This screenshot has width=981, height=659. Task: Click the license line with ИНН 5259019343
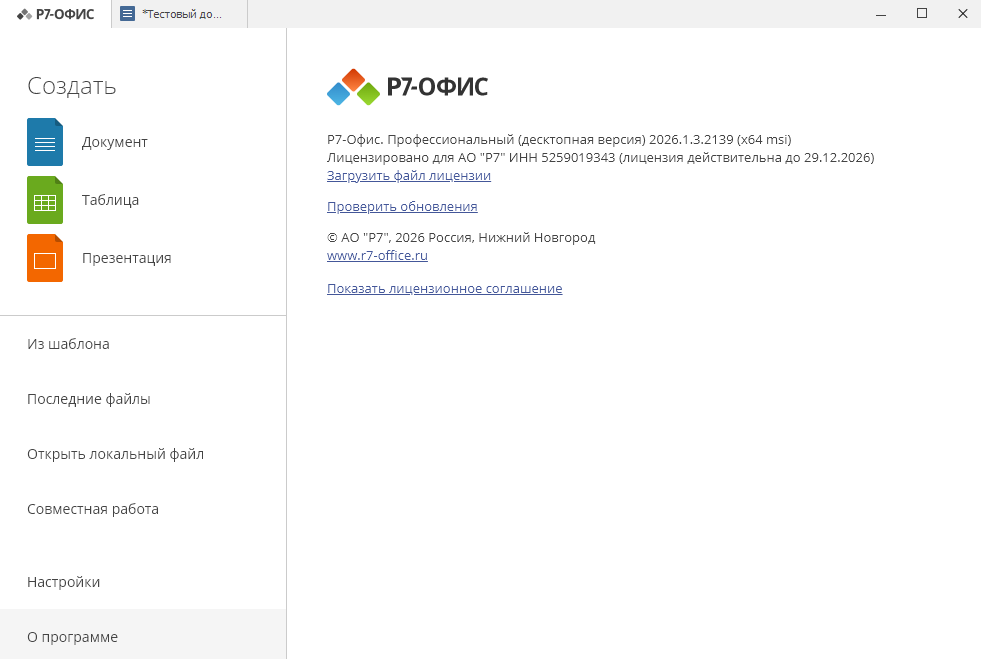point(600,157)
